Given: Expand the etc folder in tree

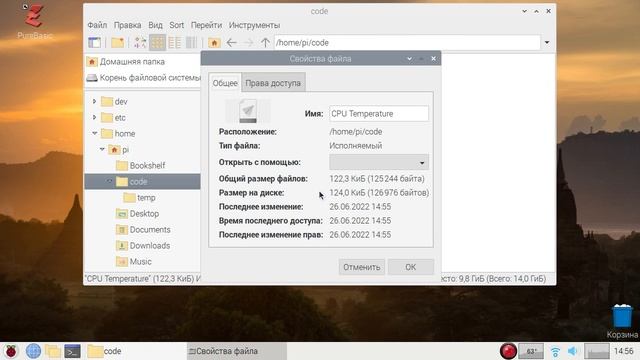Looking at the screenshot, I should click(94, 118).
